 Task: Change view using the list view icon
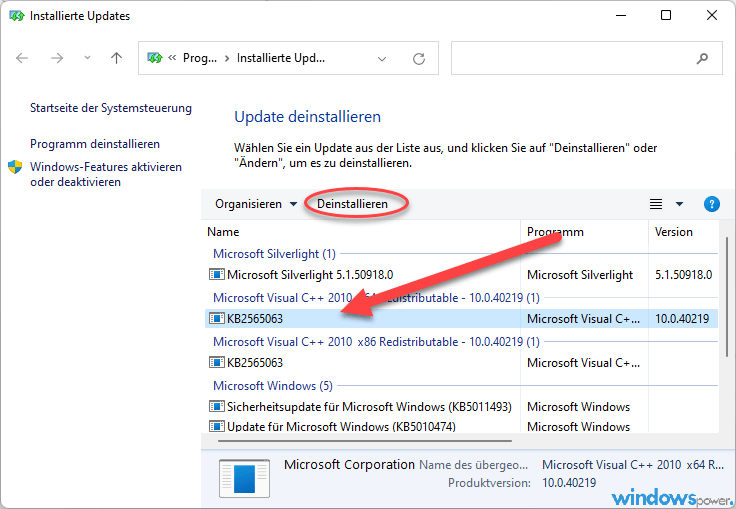(656, 204)
